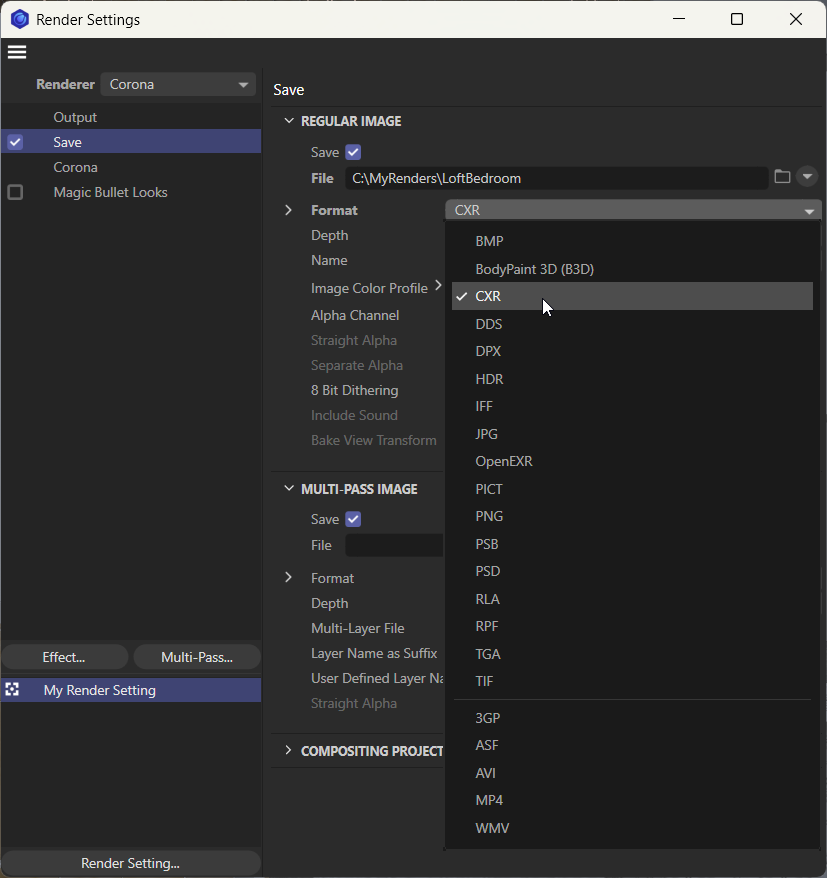Screen dimensions: 827x878
Task: Pick DPX as the save format
Action: [632, 351]
